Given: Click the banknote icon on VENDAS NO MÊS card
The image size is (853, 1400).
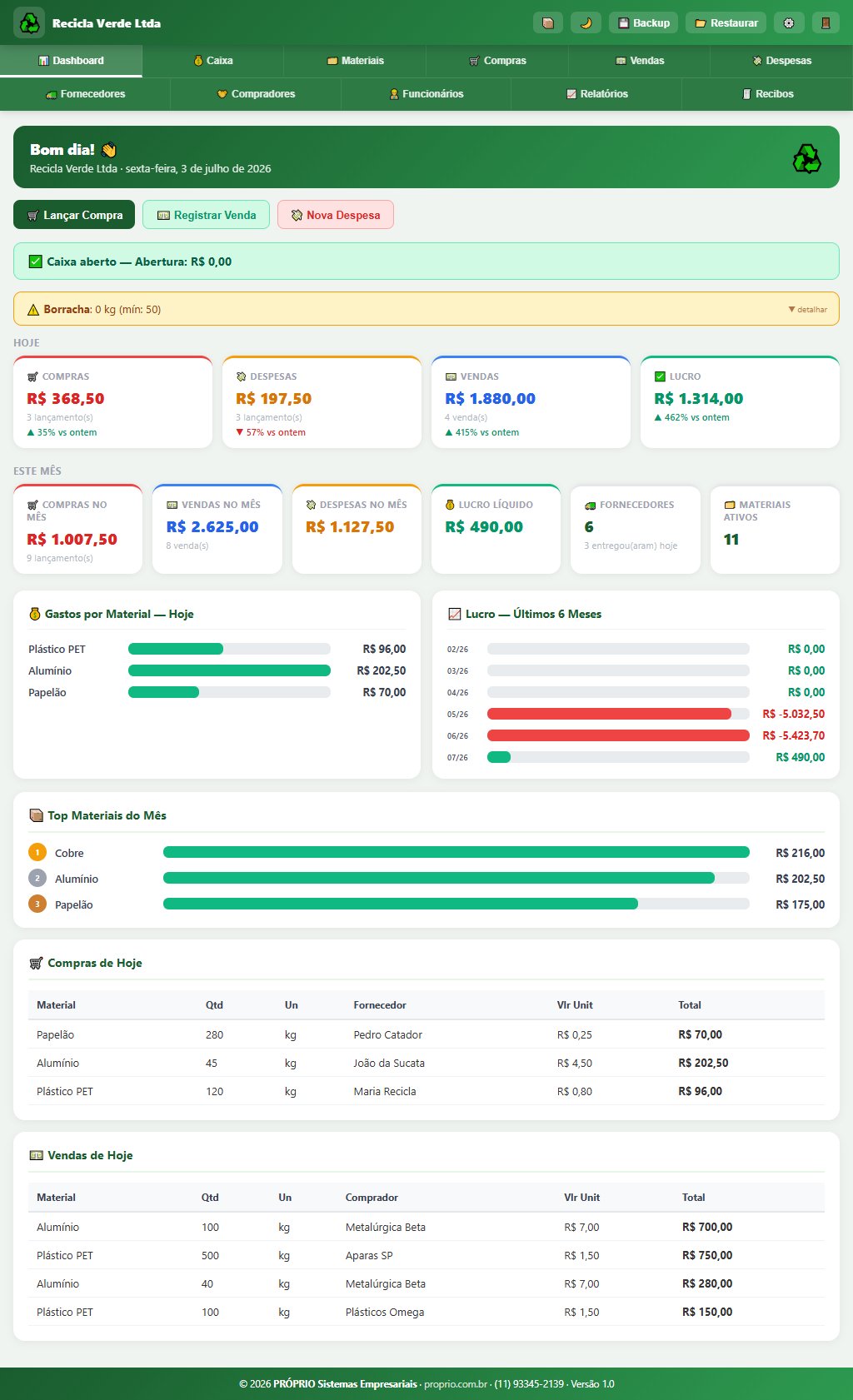Looking at the screenshot, I should click(172, 505).
